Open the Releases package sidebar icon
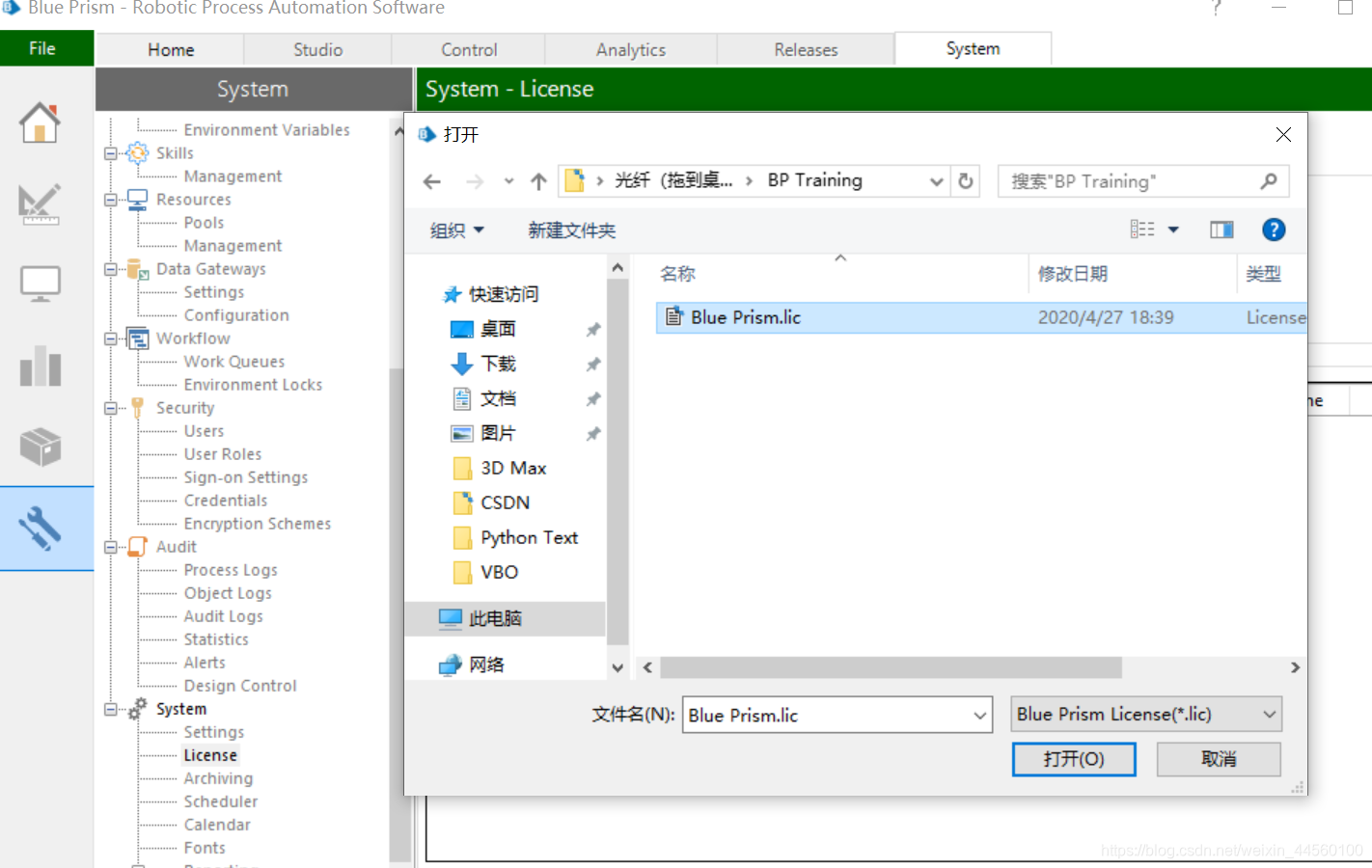The height and width of the screenshot is (868, 1372). point(40,447)
